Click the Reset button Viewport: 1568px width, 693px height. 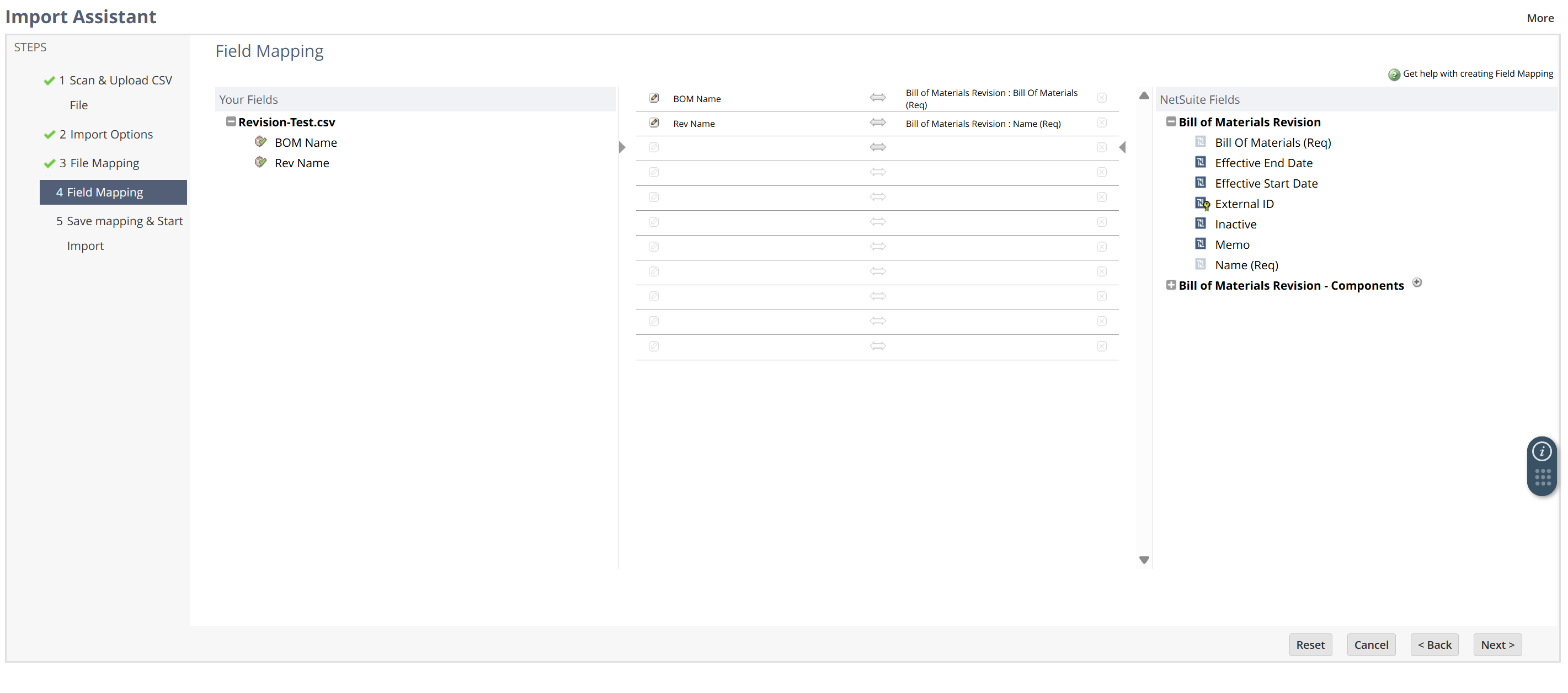pos(1310,645)
